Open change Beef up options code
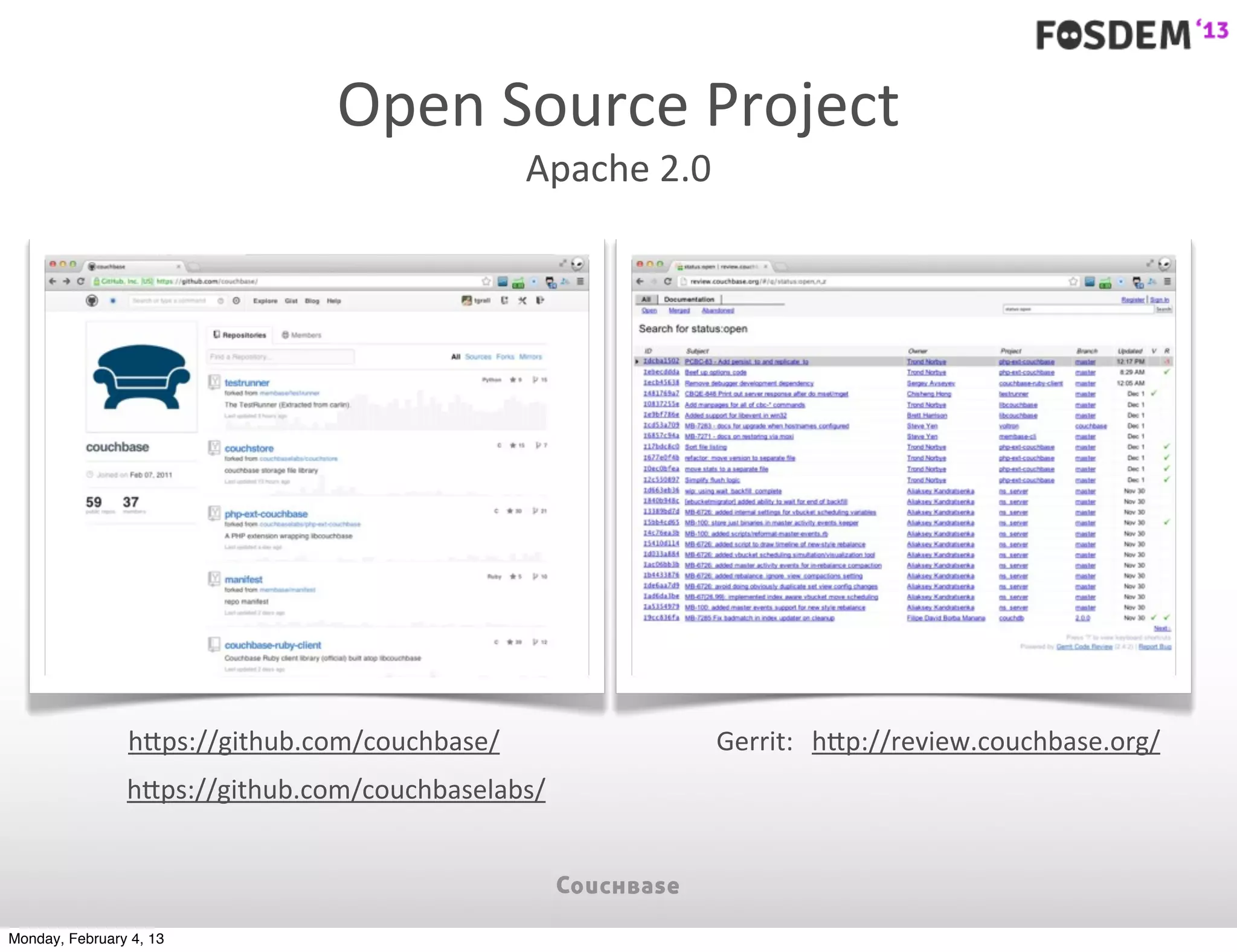Viewport: 1237px width, 952px height. [x=715, y=373]
